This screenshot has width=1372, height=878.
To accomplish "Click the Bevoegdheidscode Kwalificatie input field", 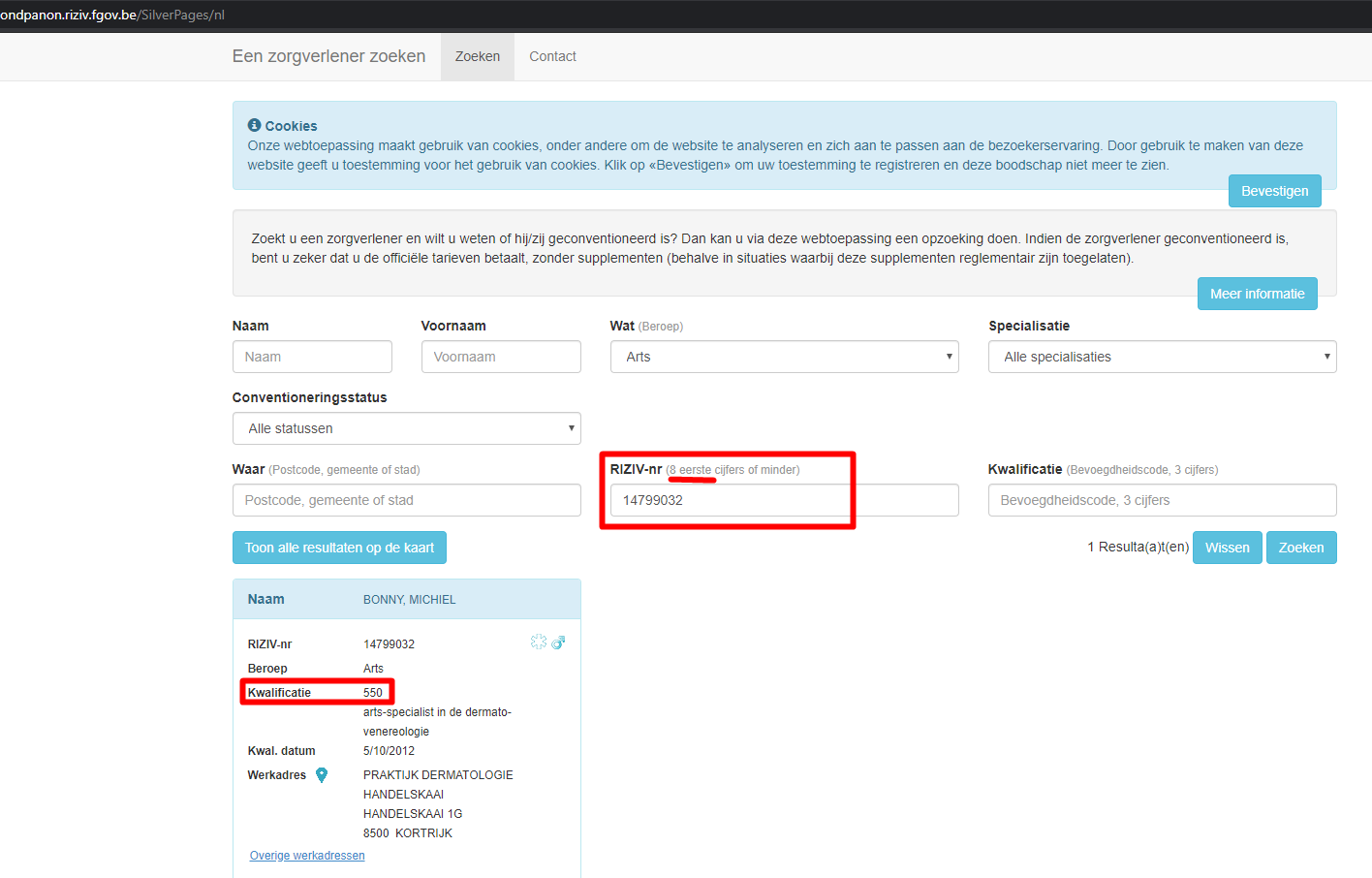I will coord(1162,500).
